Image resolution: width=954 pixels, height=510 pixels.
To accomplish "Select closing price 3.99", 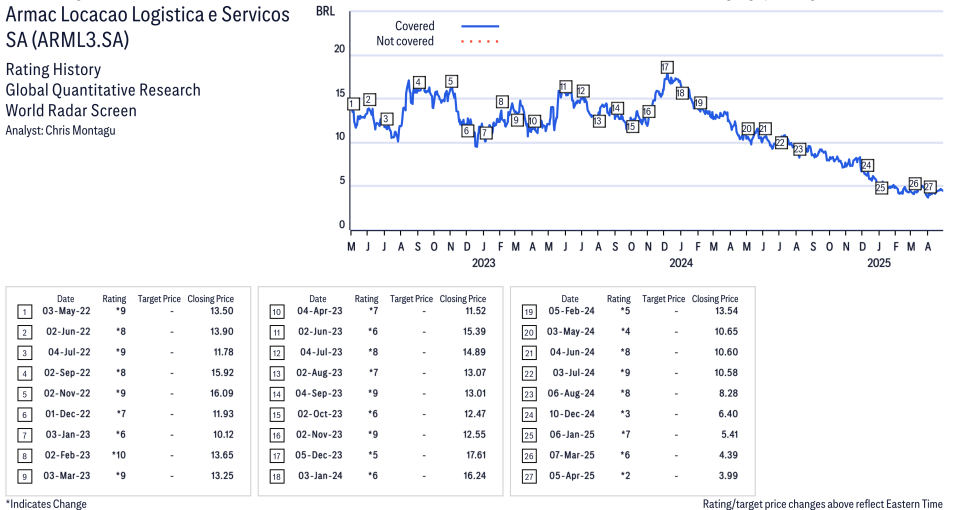I will [728, 475].
